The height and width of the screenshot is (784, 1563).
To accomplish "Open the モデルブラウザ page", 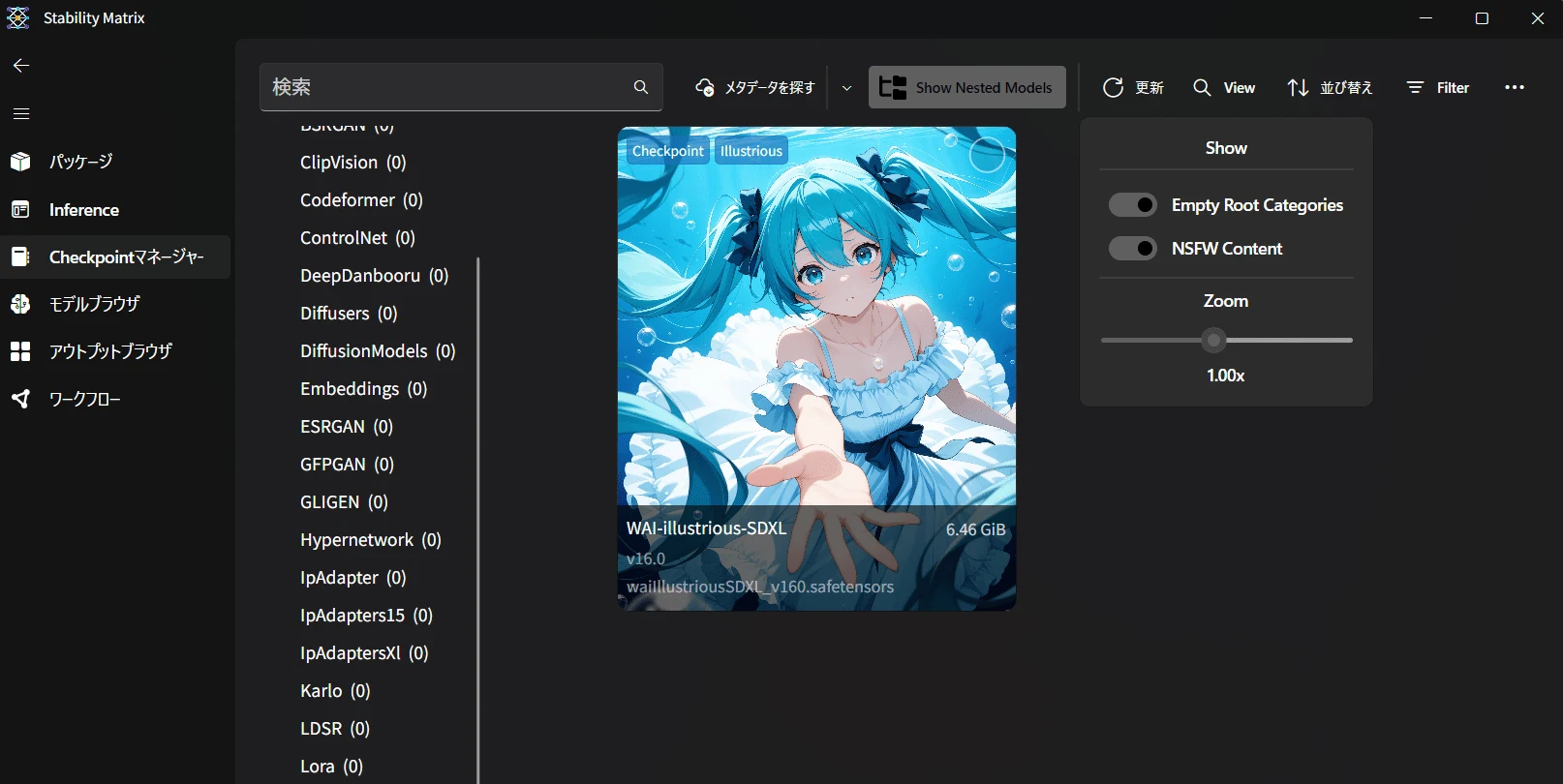I will (115, 304).
